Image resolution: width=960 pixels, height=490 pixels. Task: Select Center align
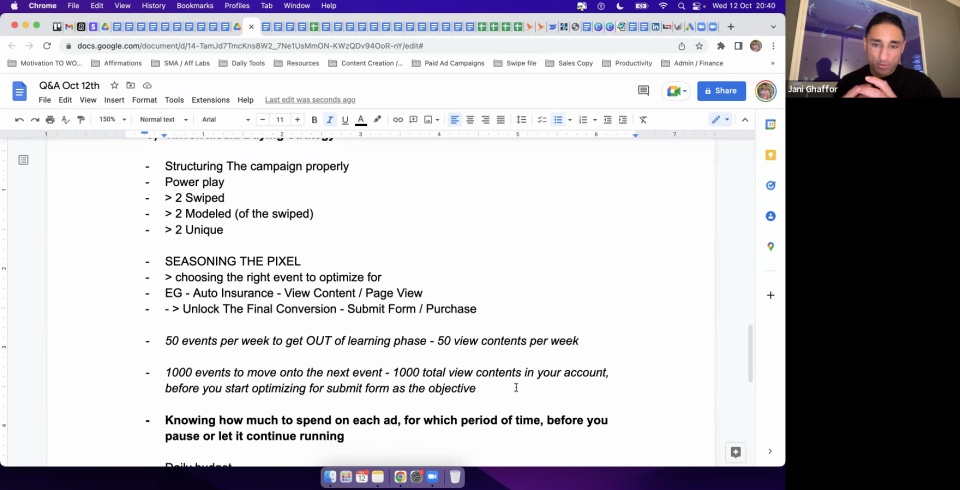(470, 119)
